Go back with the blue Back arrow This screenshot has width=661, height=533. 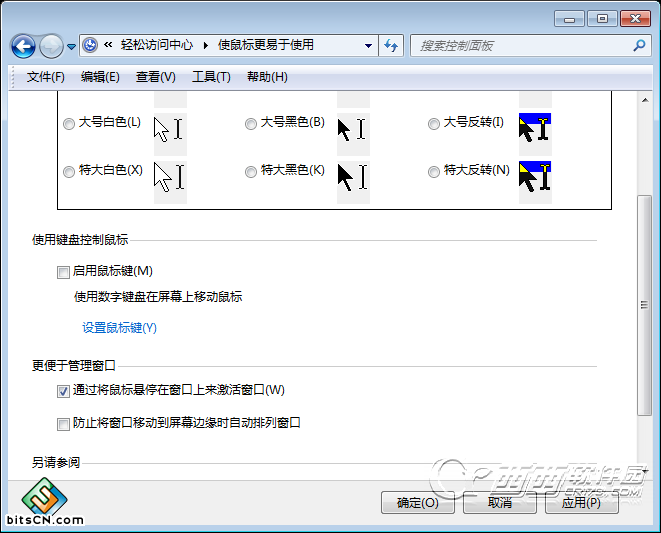click(x=23, y=46)
